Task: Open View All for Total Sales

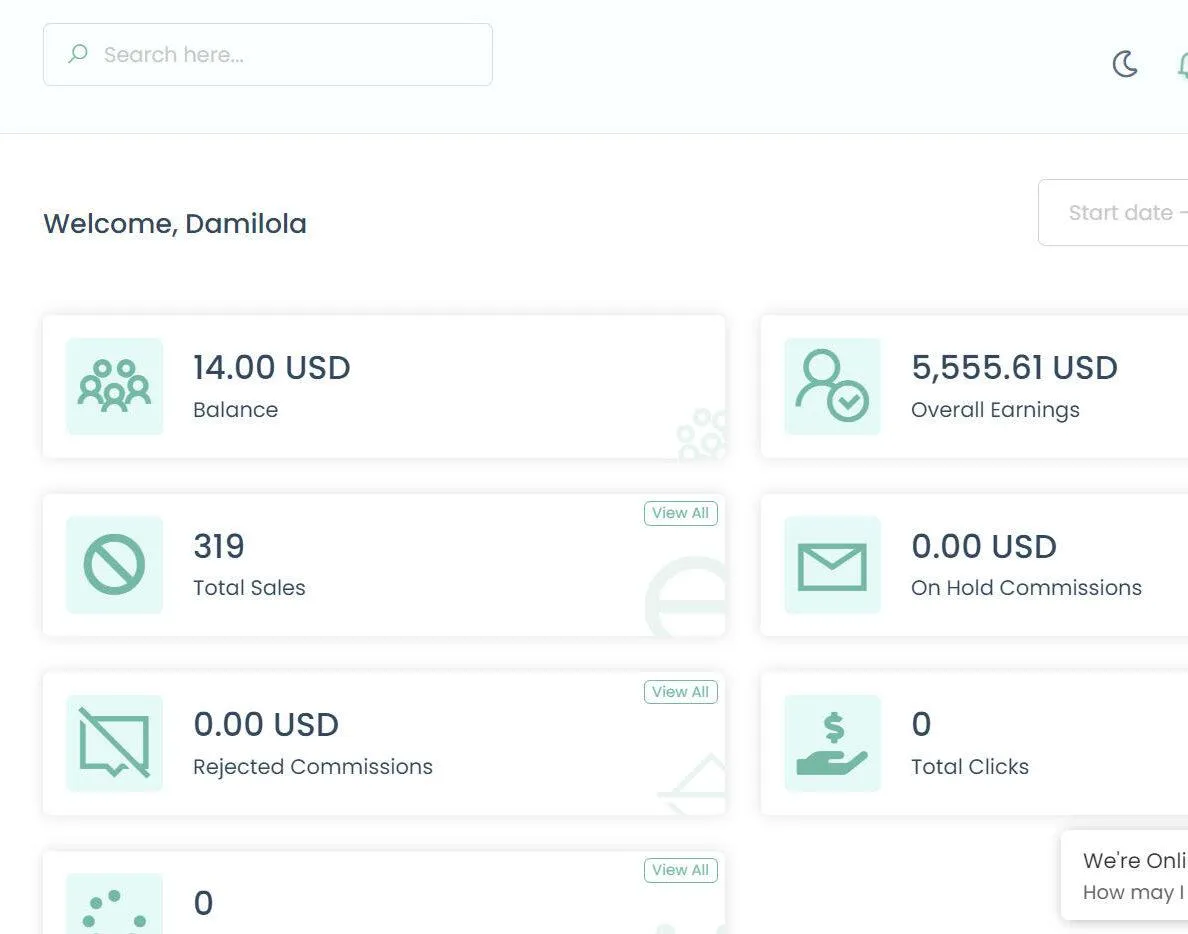Action: [x=680, y=513]
